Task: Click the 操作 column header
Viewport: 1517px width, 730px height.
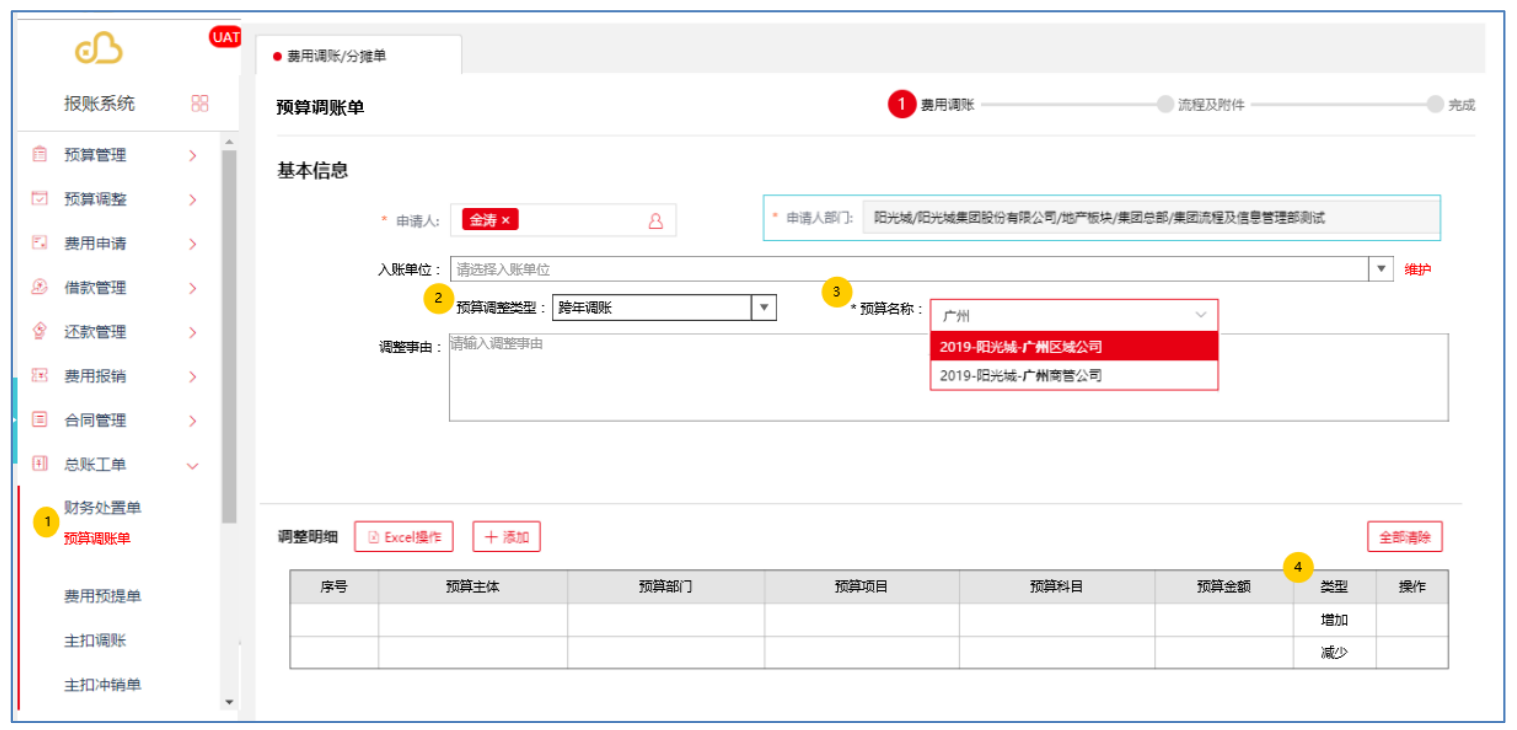Action: click(x=1412, y=587)
